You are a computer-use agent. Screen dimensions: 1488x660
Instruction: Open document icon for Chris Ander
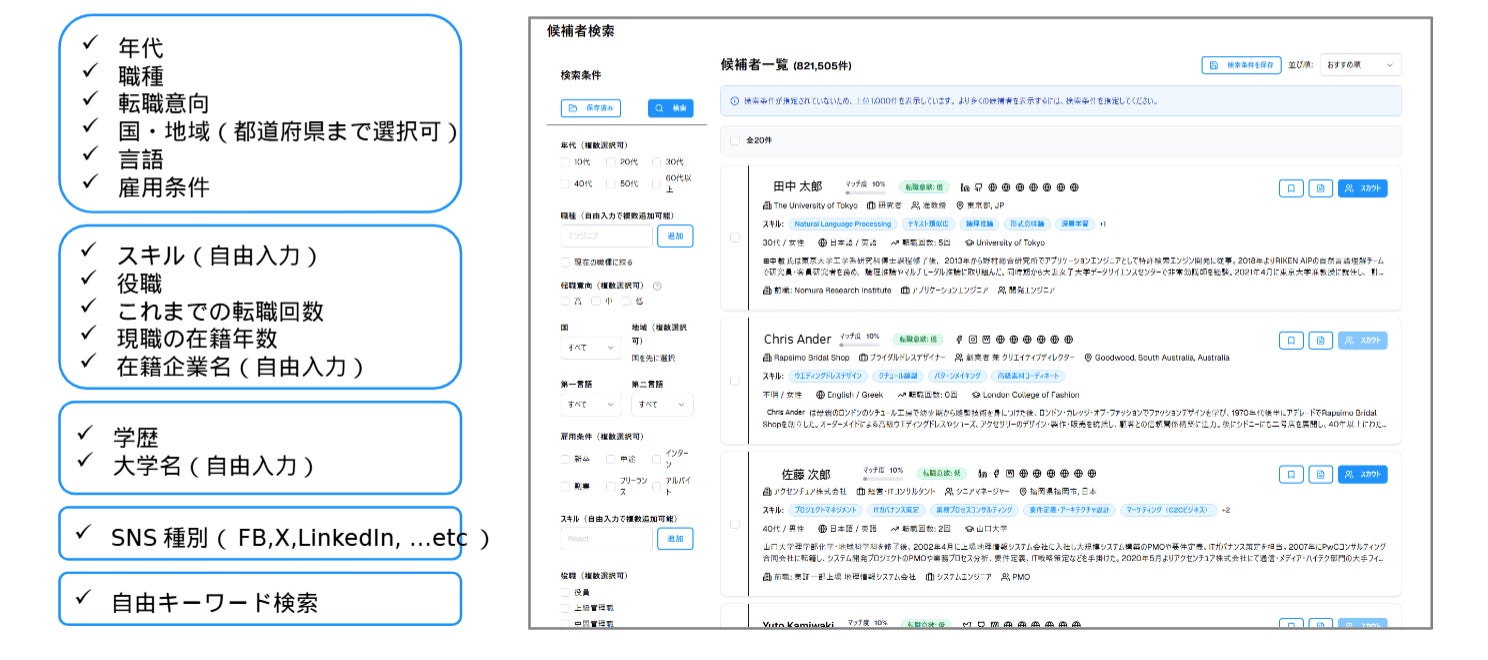click(1320, 340)
